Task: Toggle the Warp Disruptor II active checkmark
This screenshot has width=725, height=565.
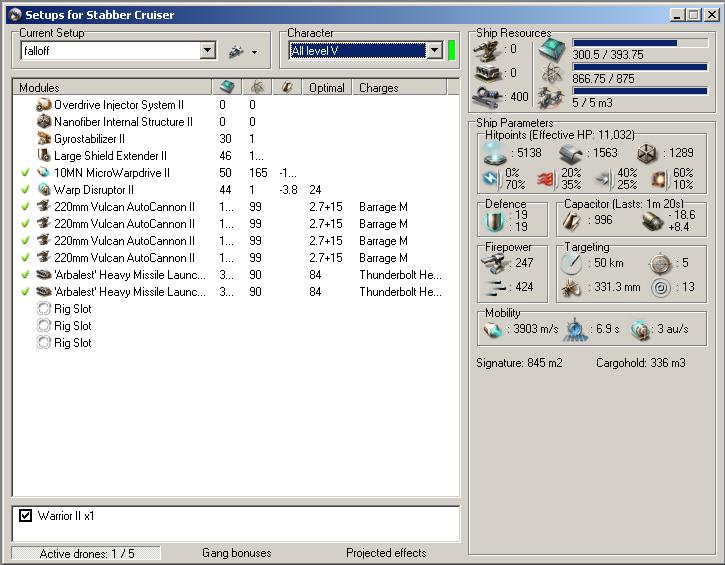Action: [x=25, y=190]
